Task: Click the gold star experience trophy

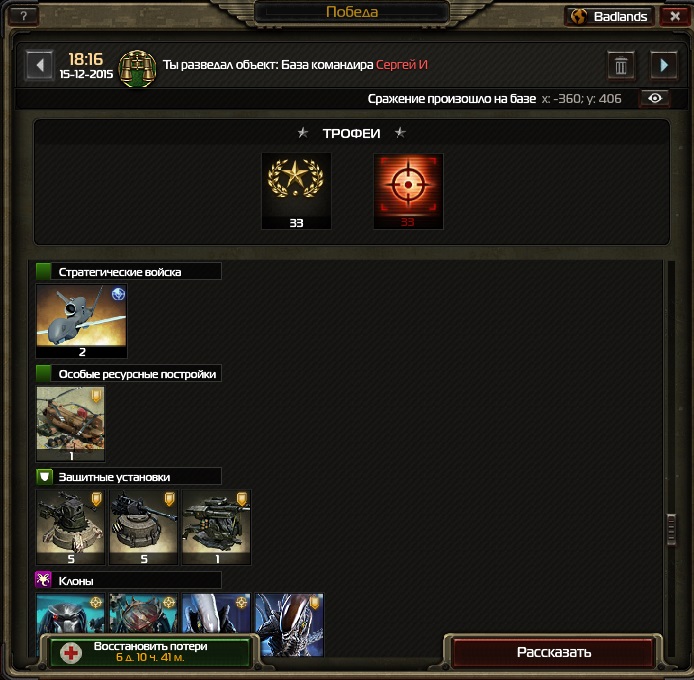Action: click(x=296, y=191)
